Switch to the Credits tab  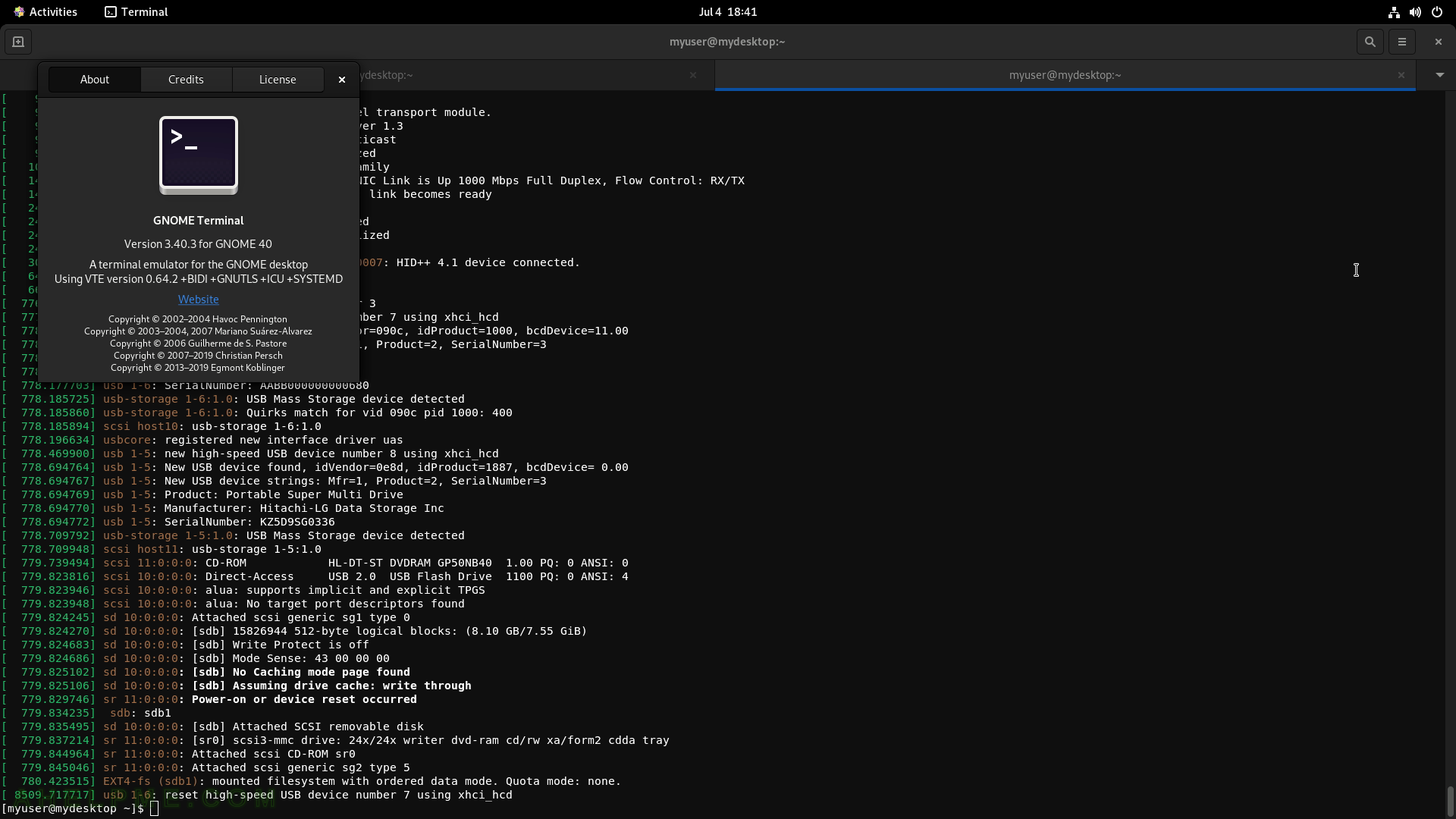(x=186, y=80)
